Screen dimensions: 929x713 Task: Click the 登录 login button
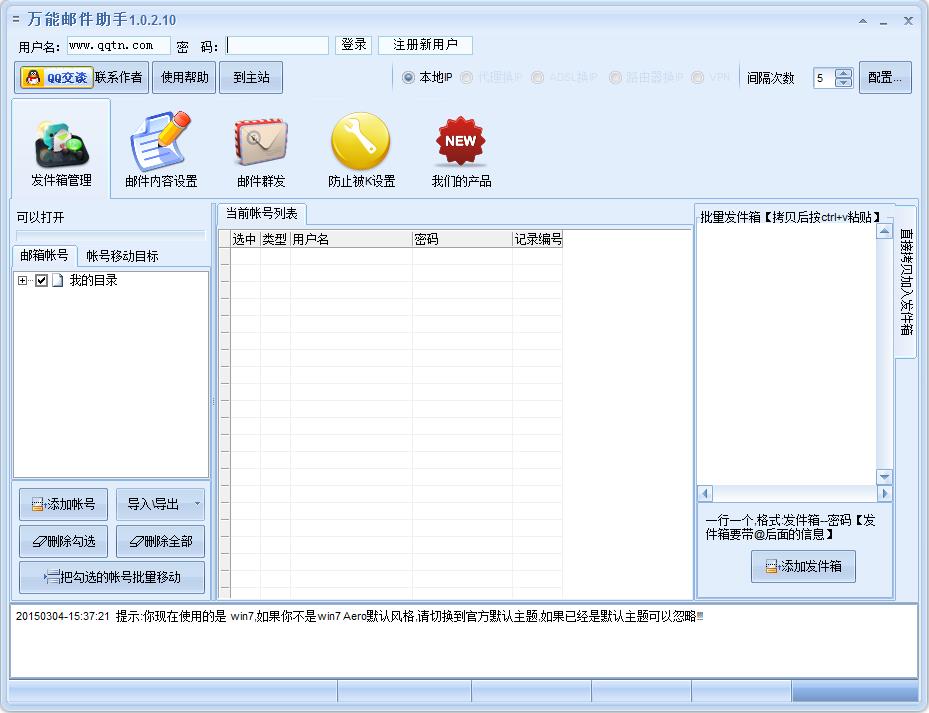[355, 44]
